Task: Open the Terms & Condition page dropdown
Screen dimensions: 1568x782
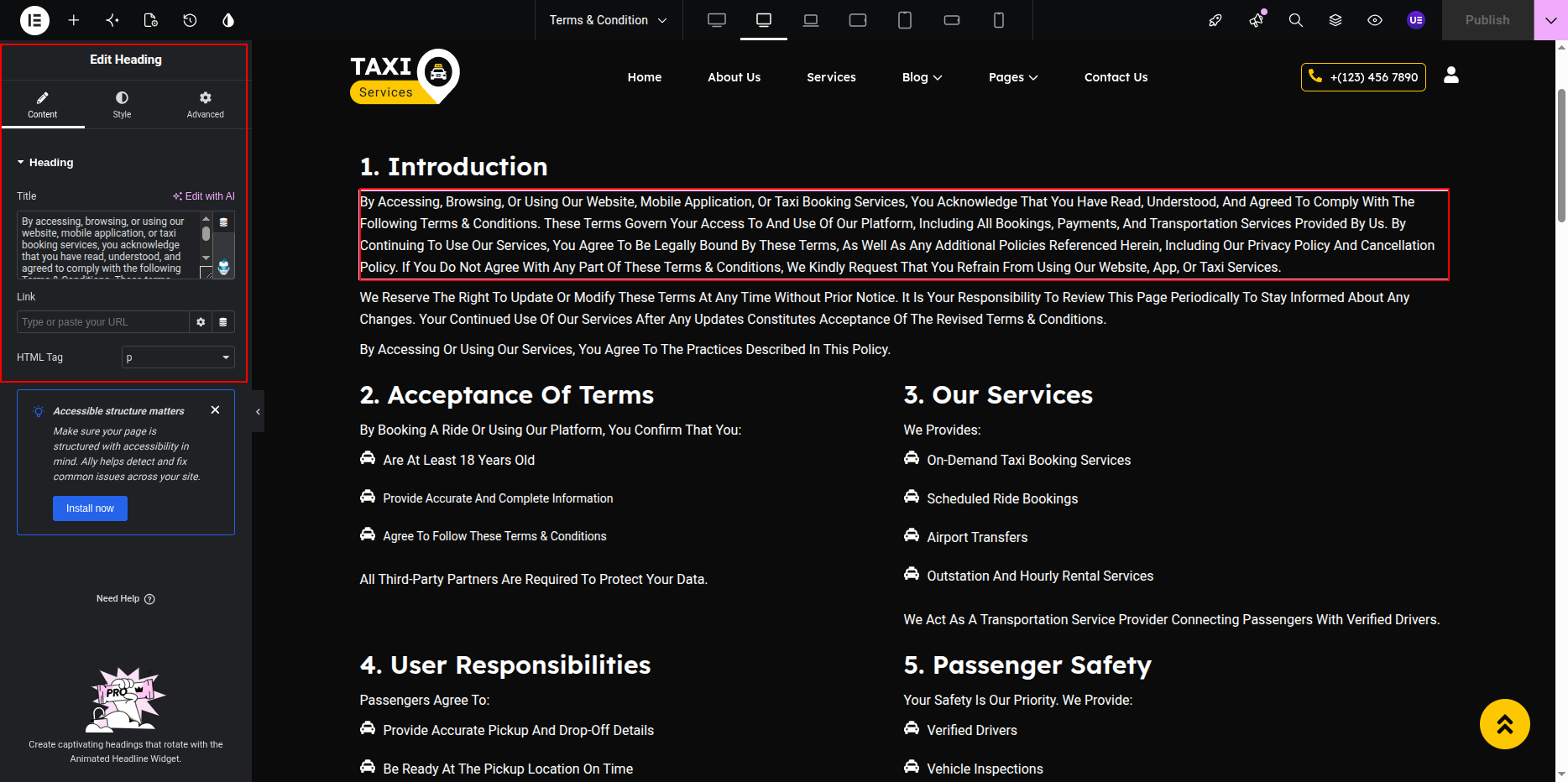Action: tap(608, 20)
